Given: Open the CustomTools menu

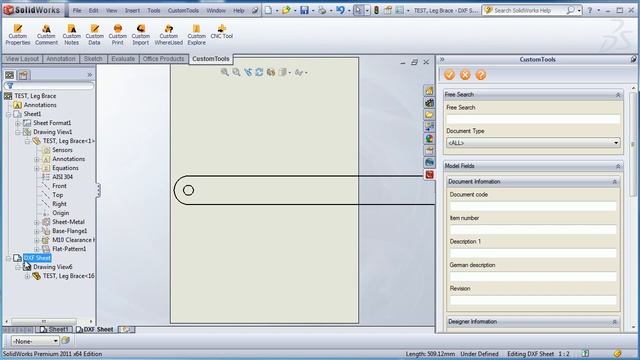Looking at the screenshot, I should pos(183,11).
